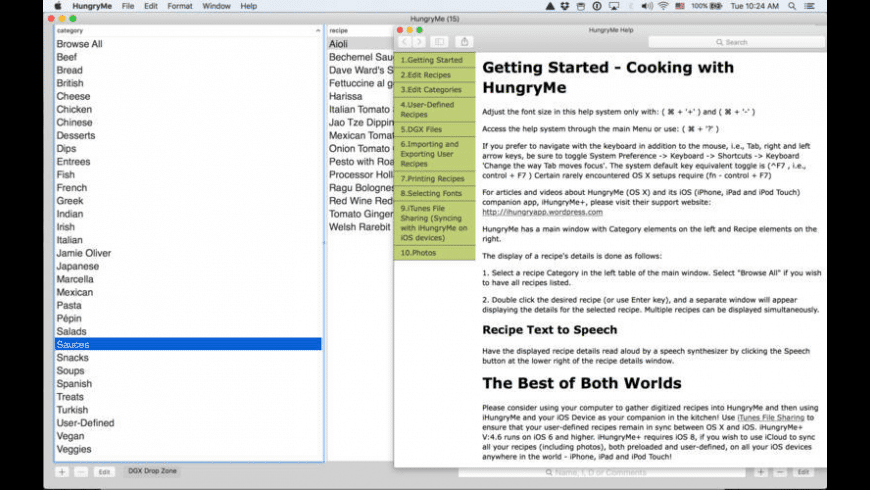
Task: Open 10.Photos help topic
Action: coord(434,253)
